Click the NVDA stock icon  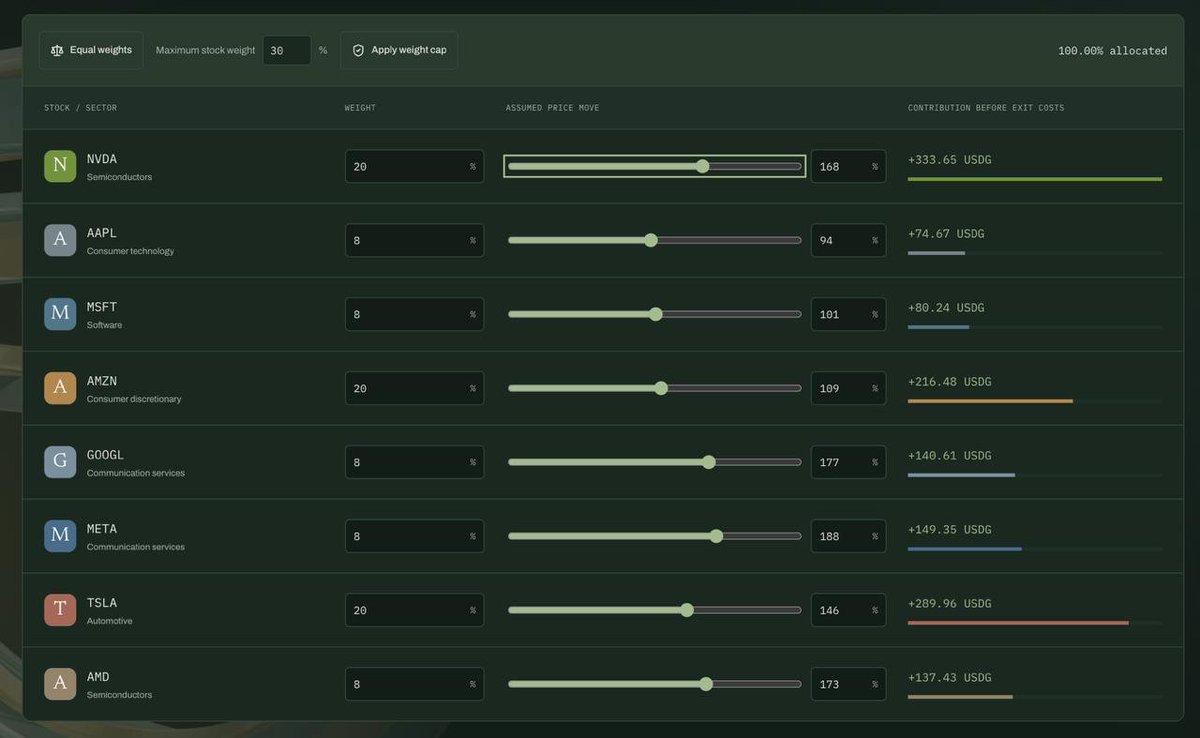click(x=60, y=166)
